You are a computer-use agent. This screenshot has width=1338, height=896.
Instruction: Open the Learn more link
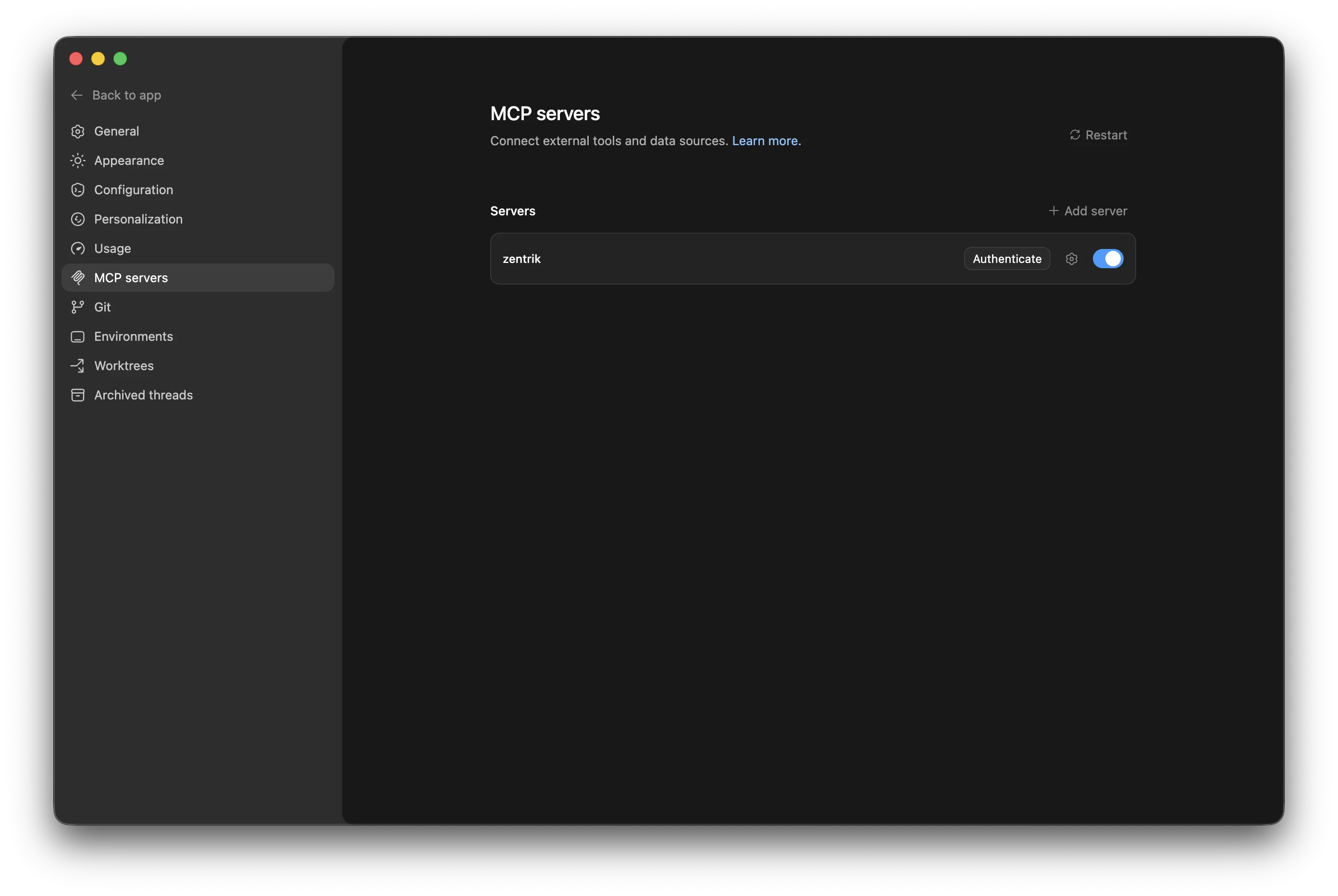pos(766,140)
